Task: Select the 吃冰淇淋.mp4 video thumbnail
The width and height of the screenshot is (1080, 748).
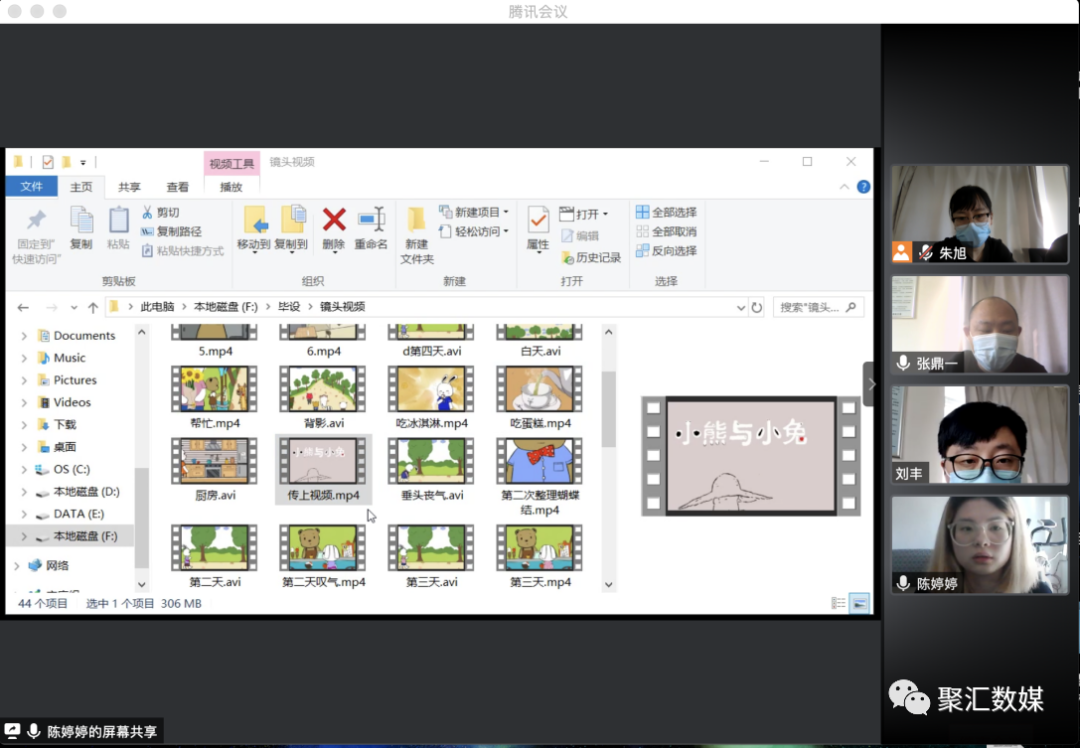Action: pos(434,390)
